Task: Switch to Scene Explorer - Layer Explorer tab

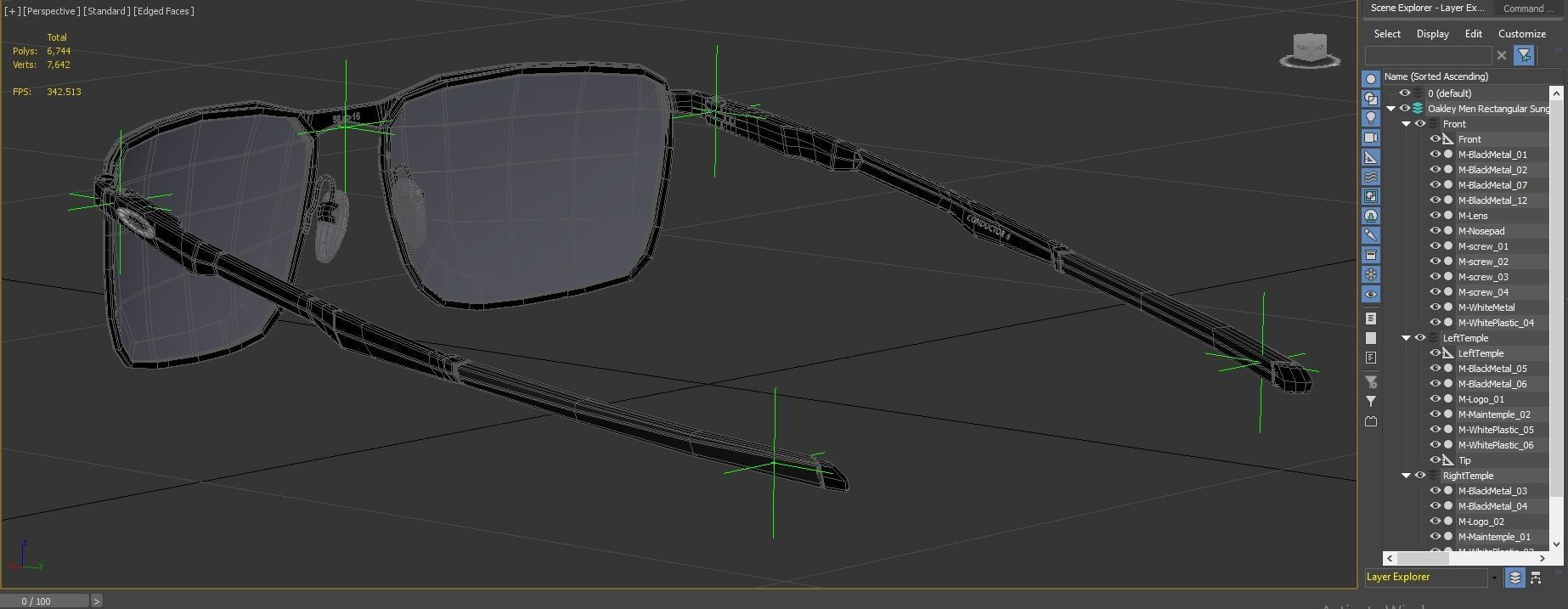Action: (x=1427, y=8)
